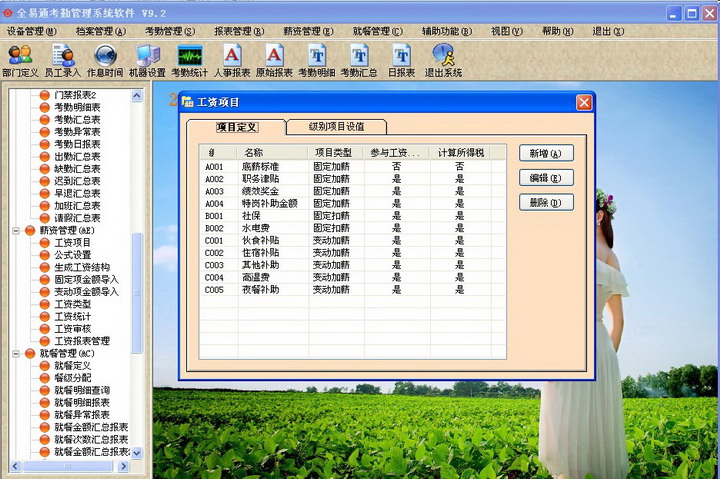Select 就餐明细查询 in tree
This screenshot has height=479, width=720.
click(x=82, y=390)
